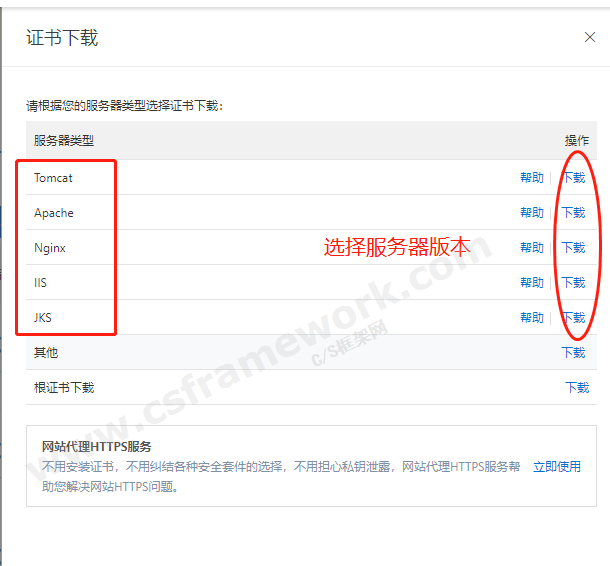The height and width of the screenshot is (566, 610).
Task: Close the 证书下载 dialog
Action: coord(589,38)
